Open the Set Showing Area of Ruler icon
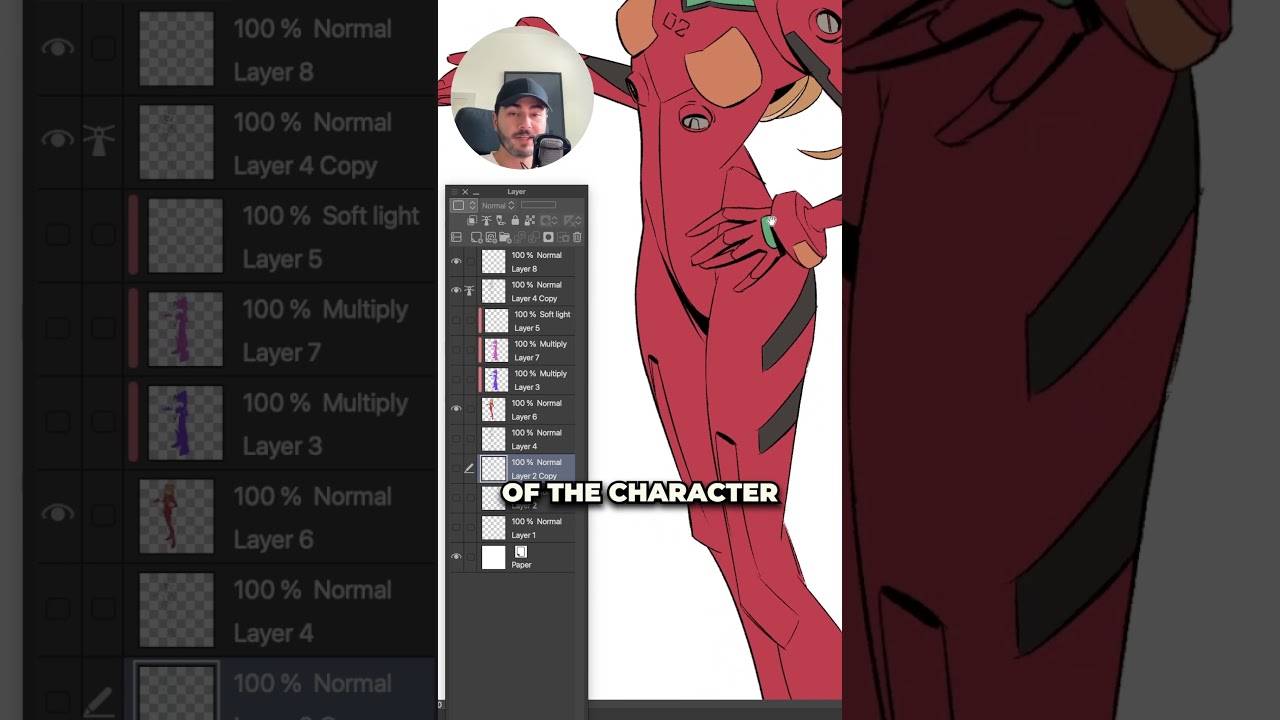This screenshot has width=1280, height=720. point(572,221)
